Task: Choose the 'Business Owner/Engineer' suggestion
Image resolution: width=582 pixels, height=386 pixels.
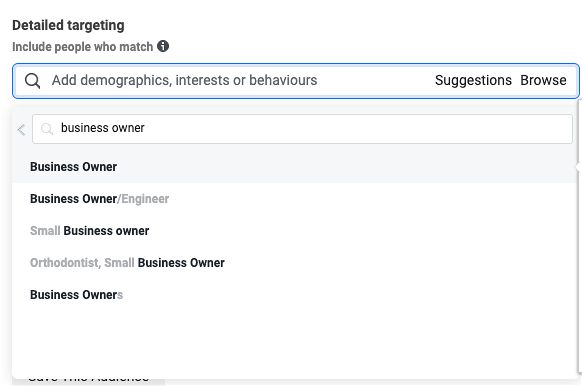Action: pos(295,199)
